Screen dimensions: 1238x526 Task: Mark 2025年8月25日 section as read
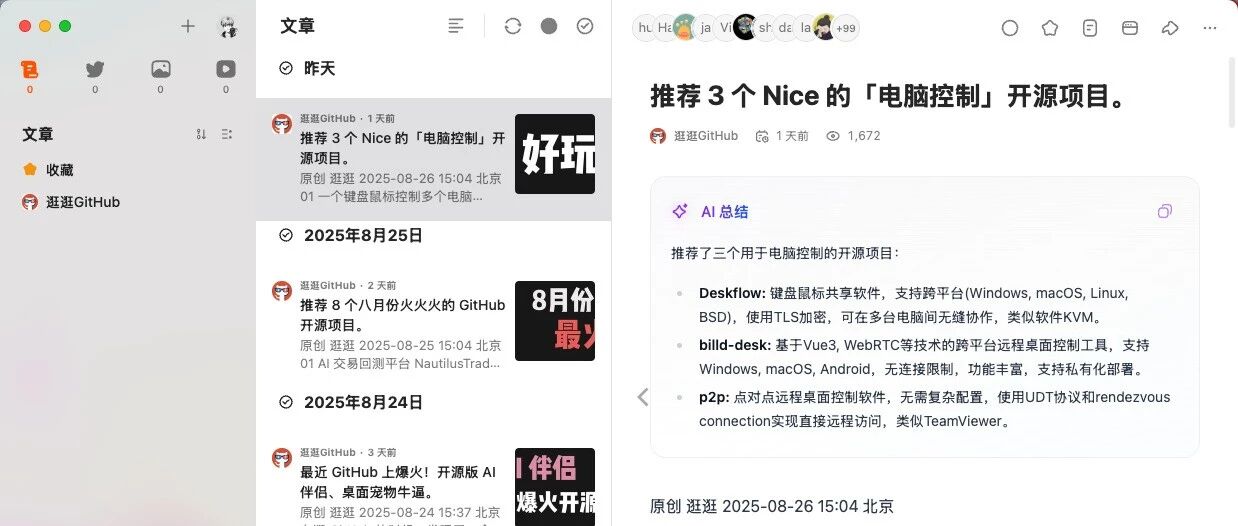pos(286,235)
